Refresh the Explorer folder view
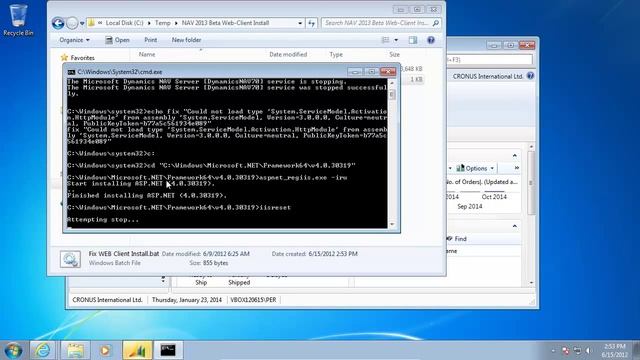Viewport: 640px width, 360px height. pyautogui.click(x=311, y=23)
